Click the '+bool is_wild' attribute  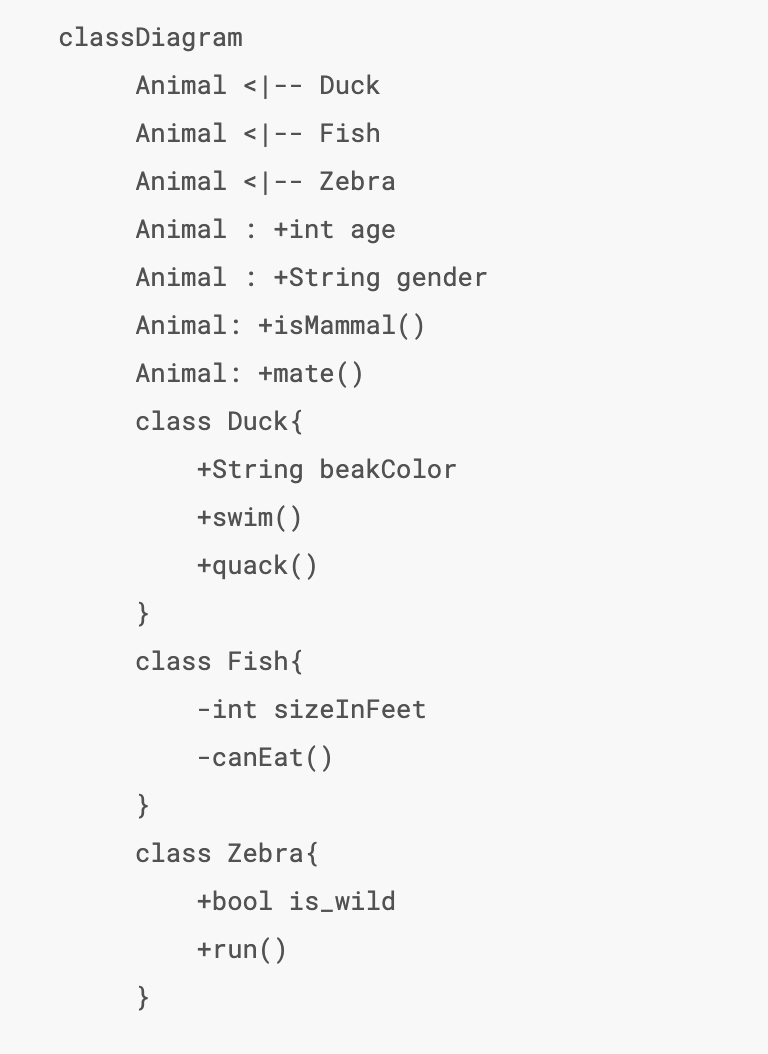point(296,902)
